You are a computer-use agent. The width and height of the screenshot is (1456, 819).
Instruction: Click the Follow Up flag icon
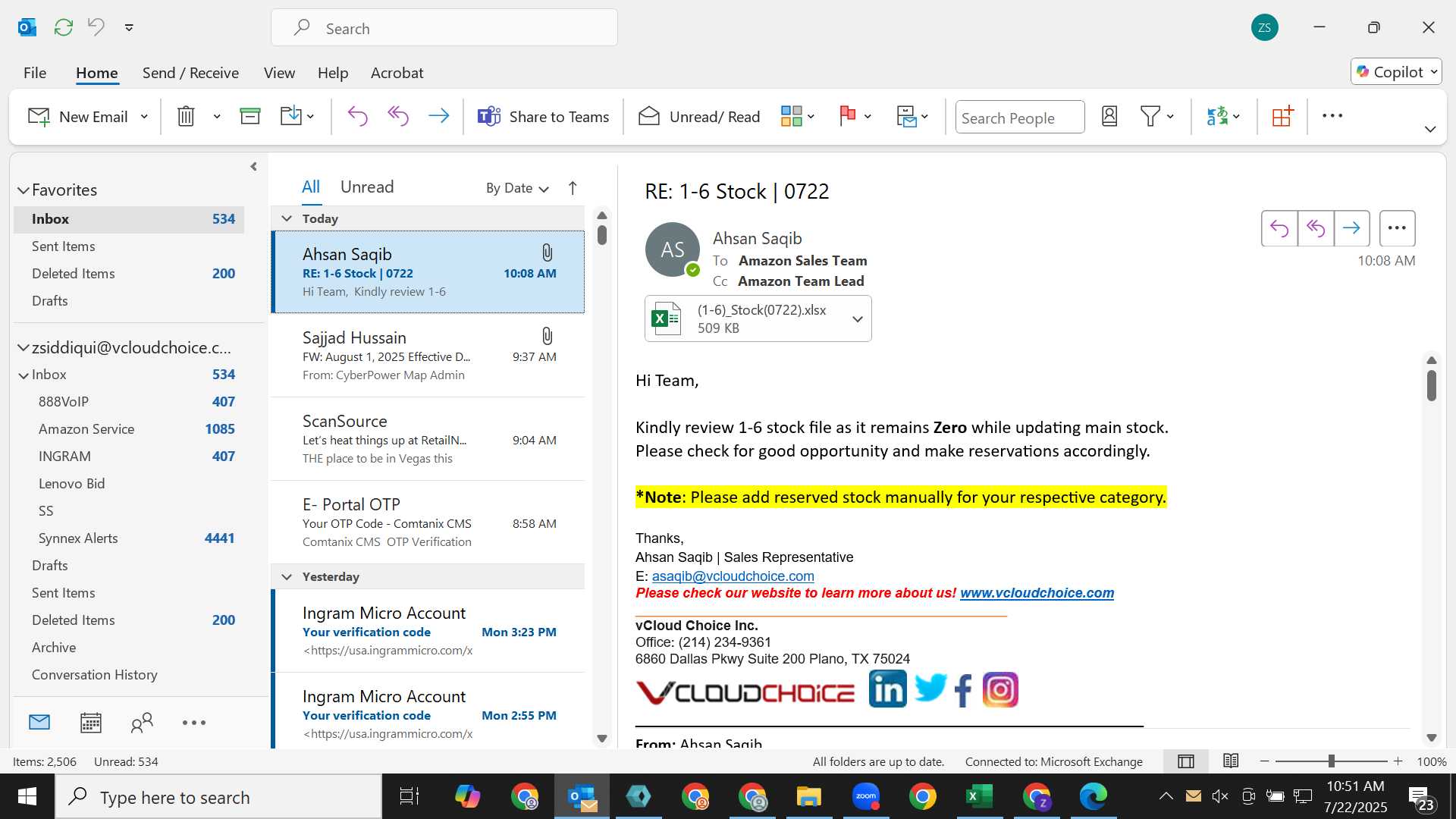848,116
